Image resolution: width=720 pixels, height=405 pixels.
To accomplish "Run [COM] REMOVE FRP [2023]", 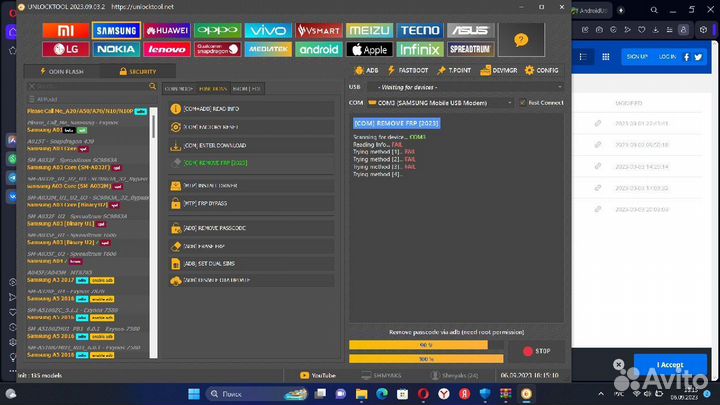I will [251, 163].
